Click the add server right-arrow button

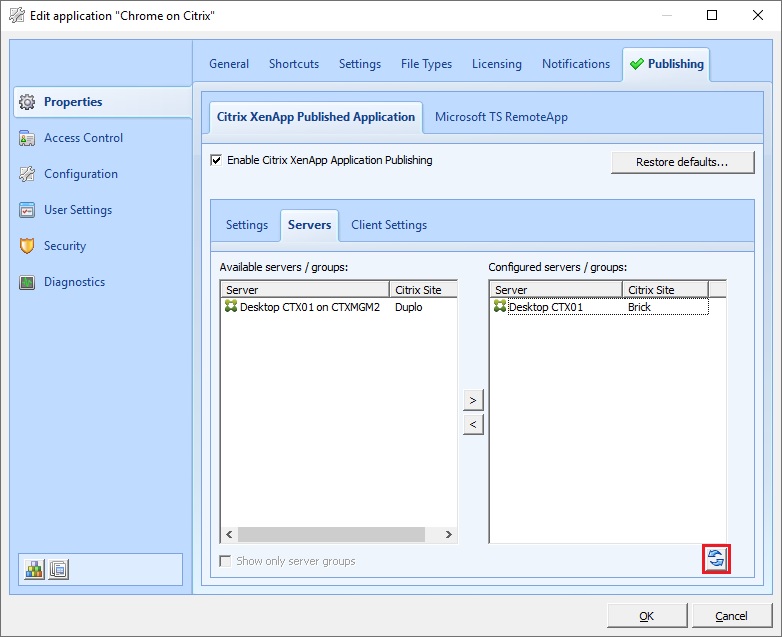pos(474,400)
